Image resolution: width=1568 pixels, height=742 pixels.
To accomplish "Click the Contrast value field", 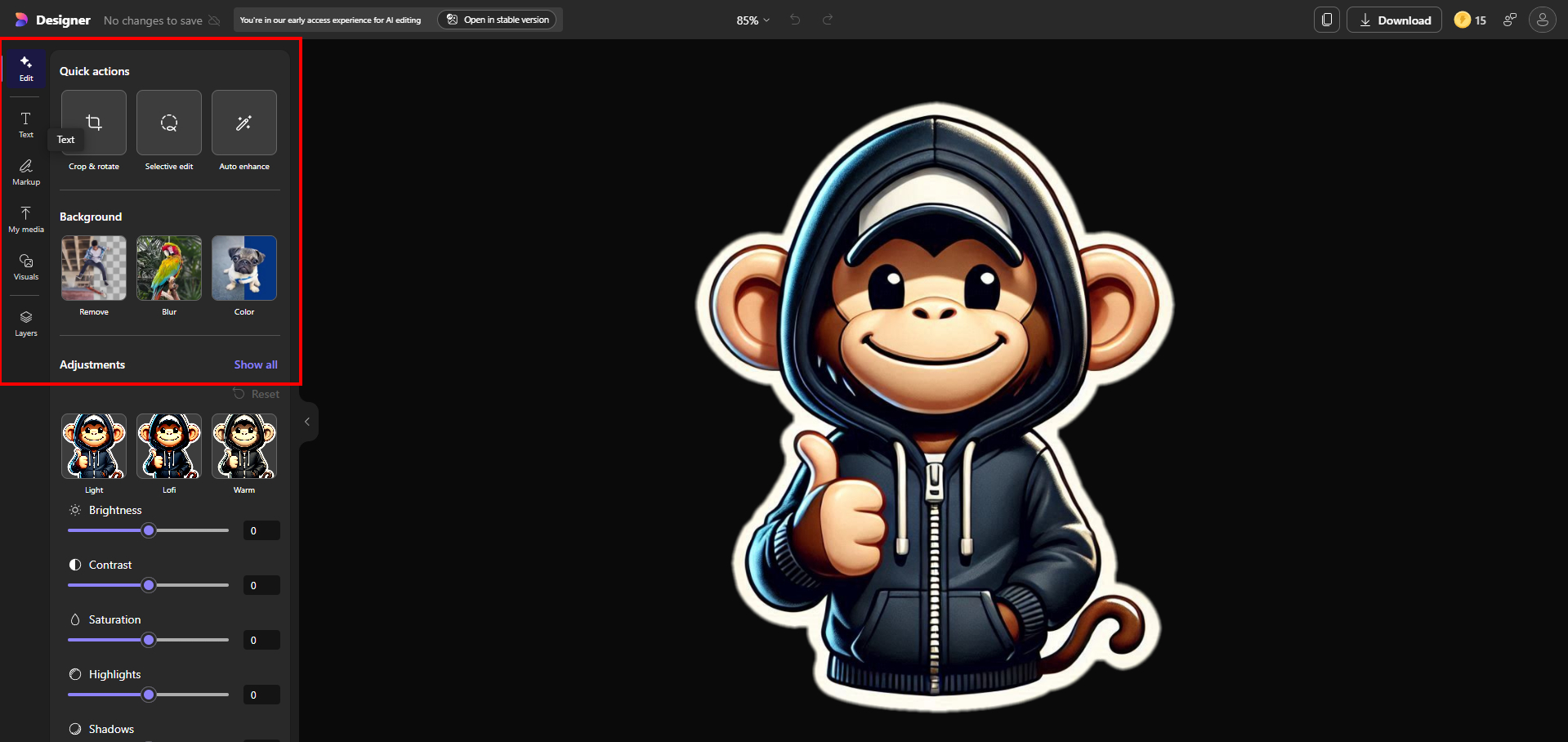I will click(x=261, y=585).
